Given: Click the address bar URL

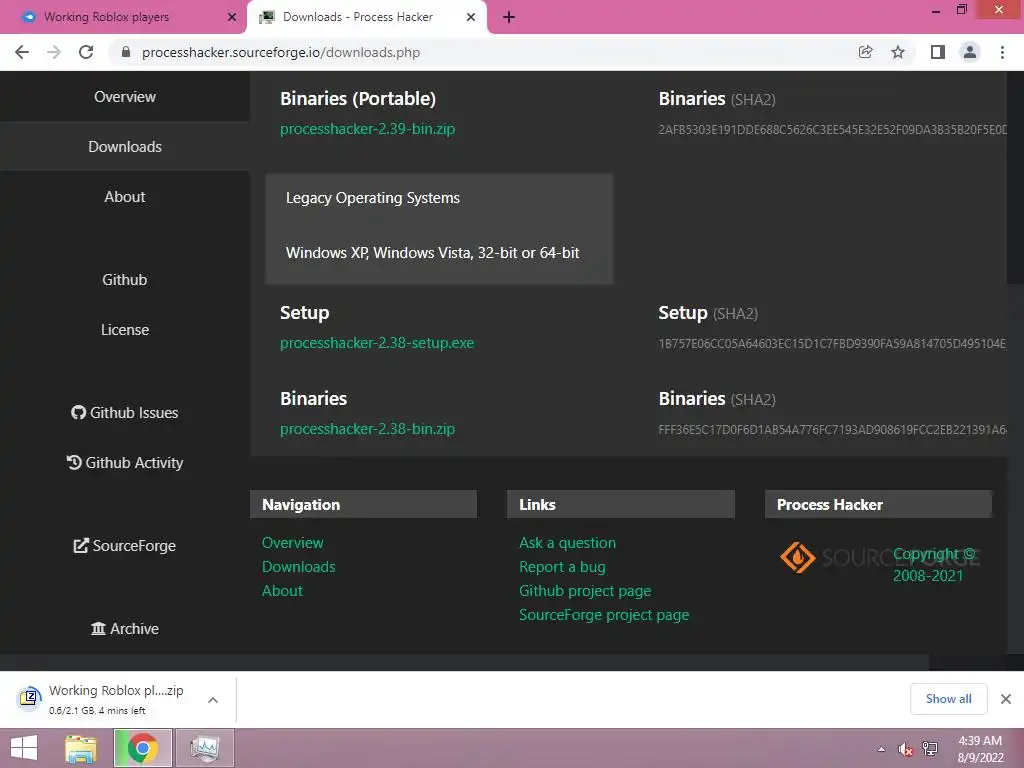Looking at the screenshot, I should tap(281, 52).
